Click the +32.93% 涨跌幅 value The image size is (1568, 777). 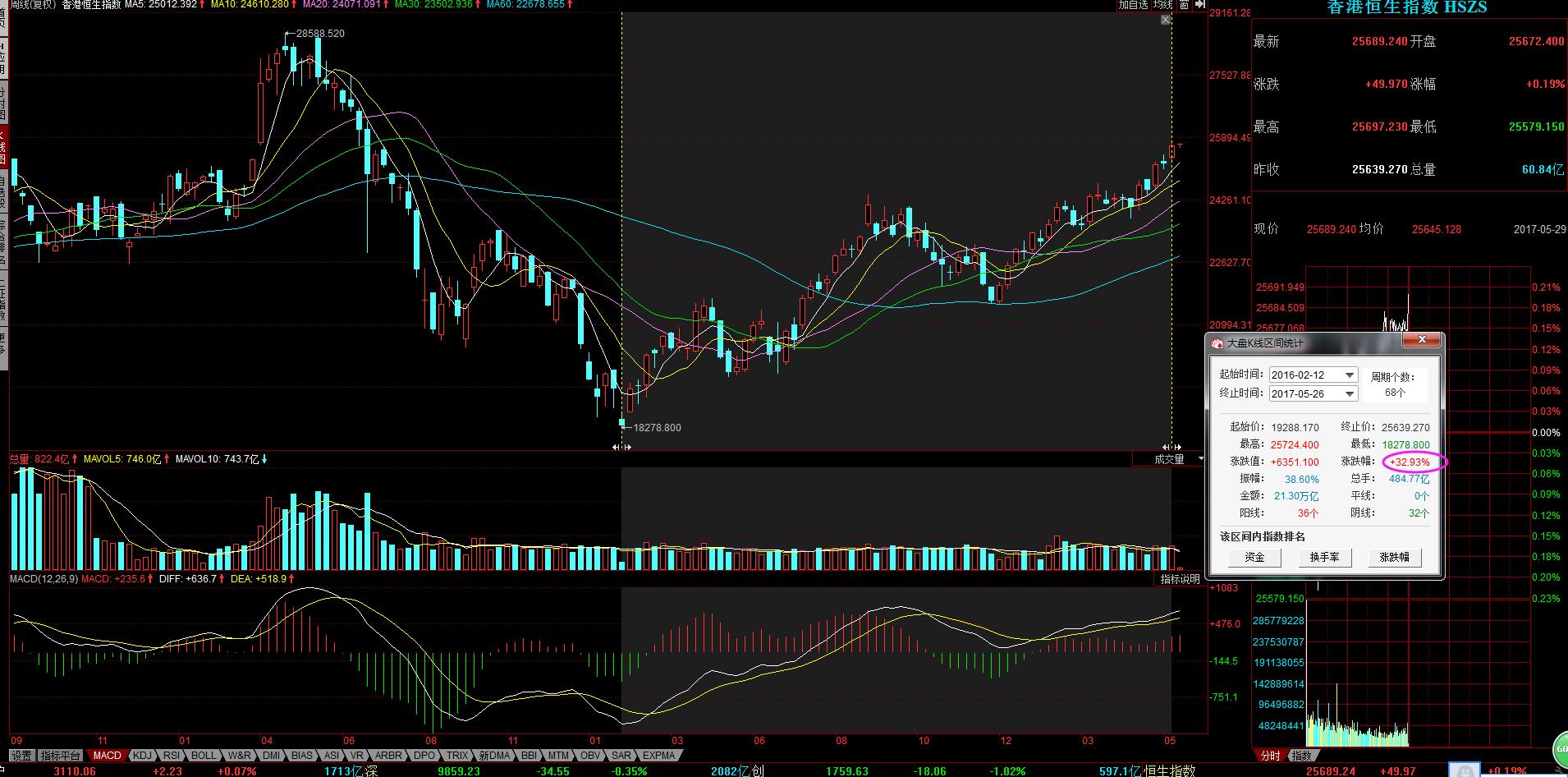coord(1410,462)
